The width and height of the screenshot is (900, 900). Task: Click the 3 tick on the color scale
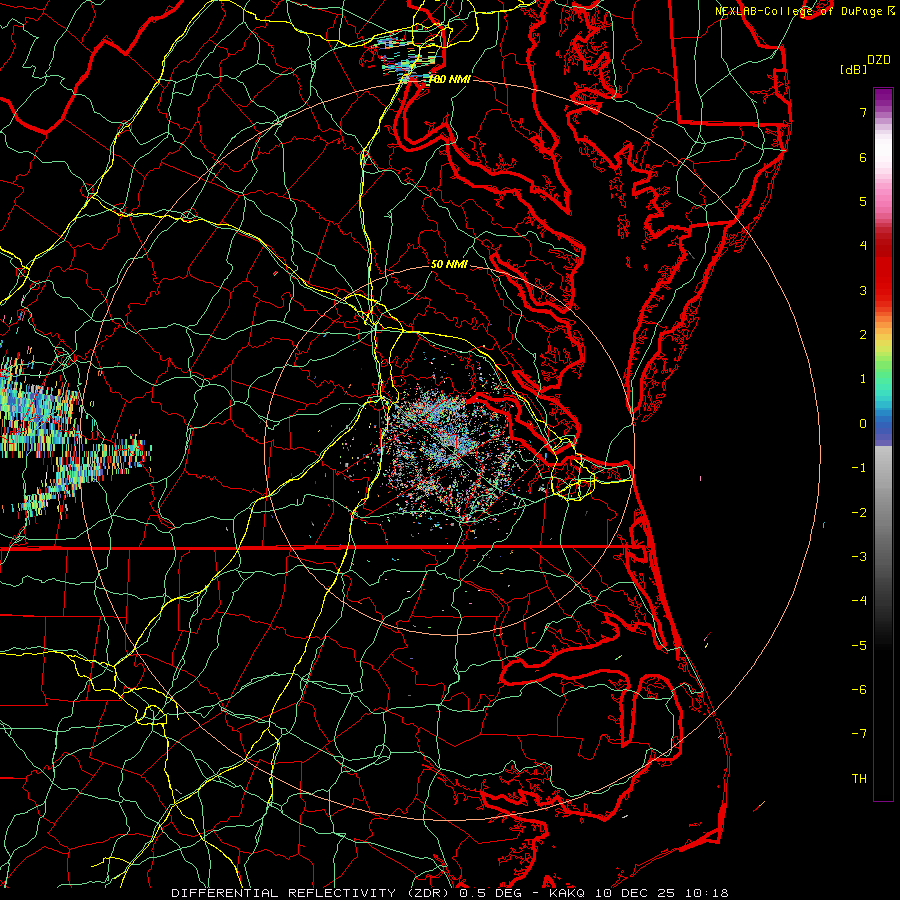863,290
